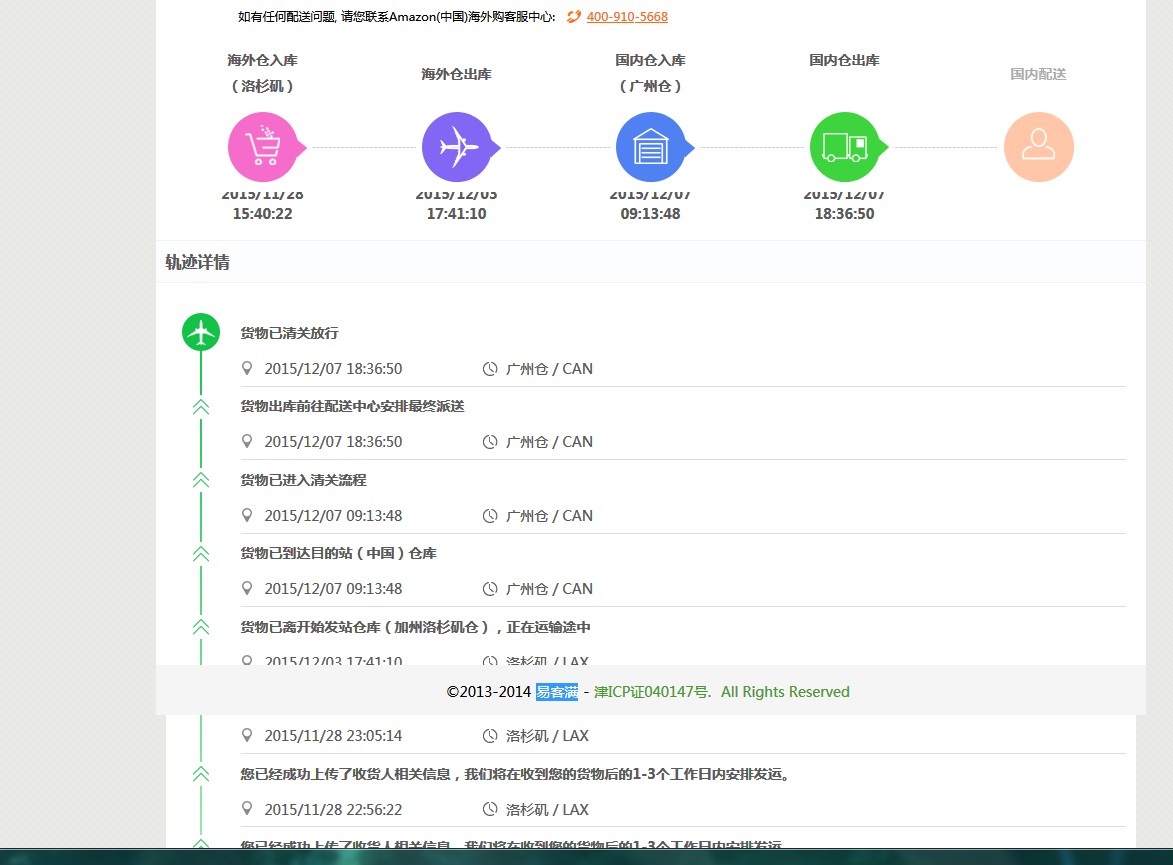Screen dimensions: 1173x865
Task: Click the timestamp 18:36:50 under truck stage
Action: 844,214
